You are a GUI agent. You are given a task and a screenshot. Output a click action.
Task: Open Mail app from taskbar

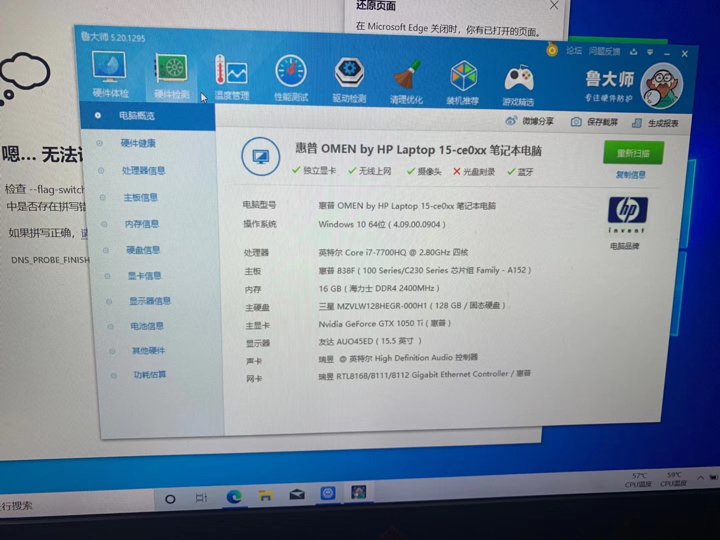(x=297, y=495)
